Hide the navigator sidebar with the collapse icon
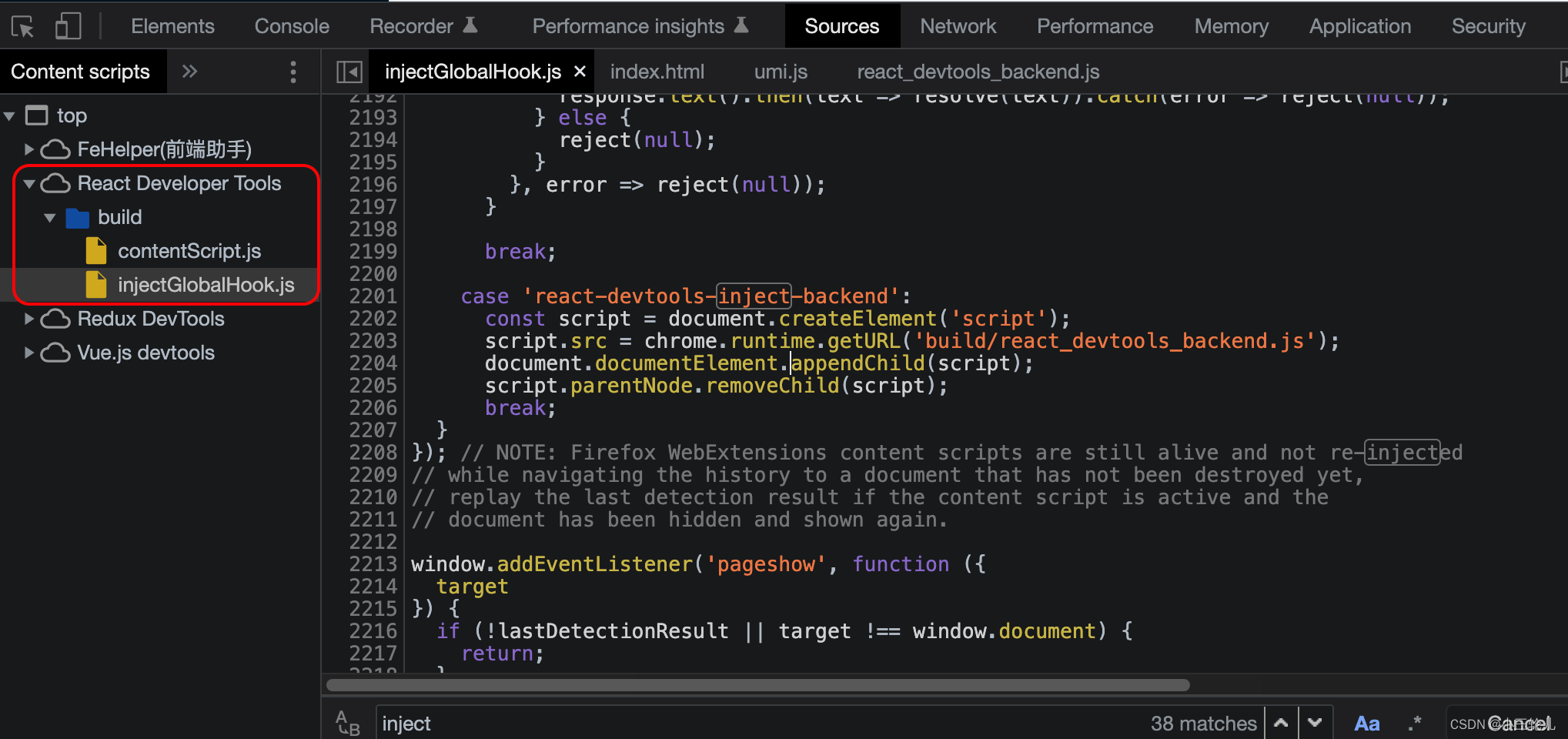This screenshot has width=1568, height=739. [349, 71]
